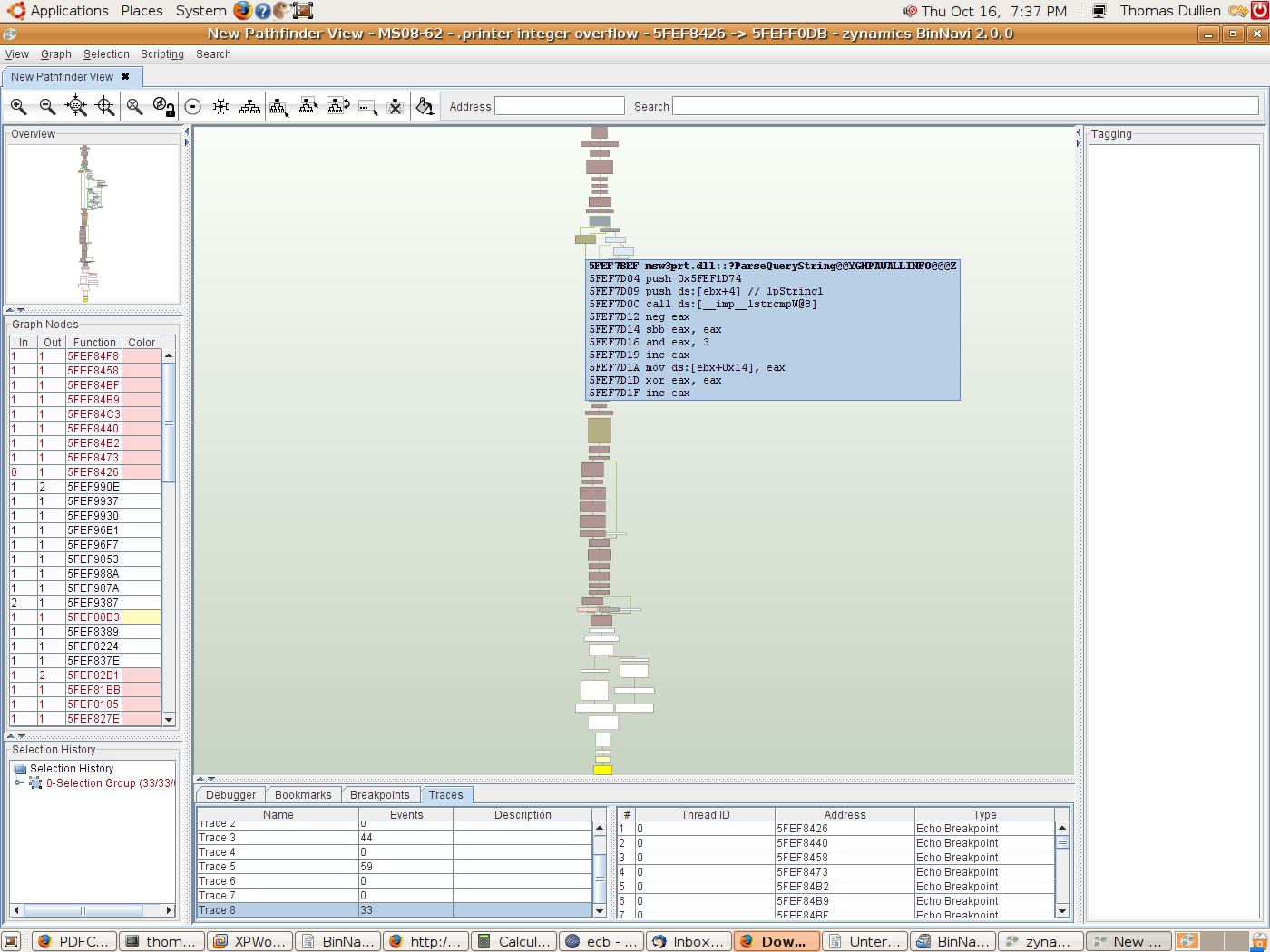Sort Graph Nodes by Function column
Image resolution: width=1270 pixels, height=952 pixels.
point(94,343)
